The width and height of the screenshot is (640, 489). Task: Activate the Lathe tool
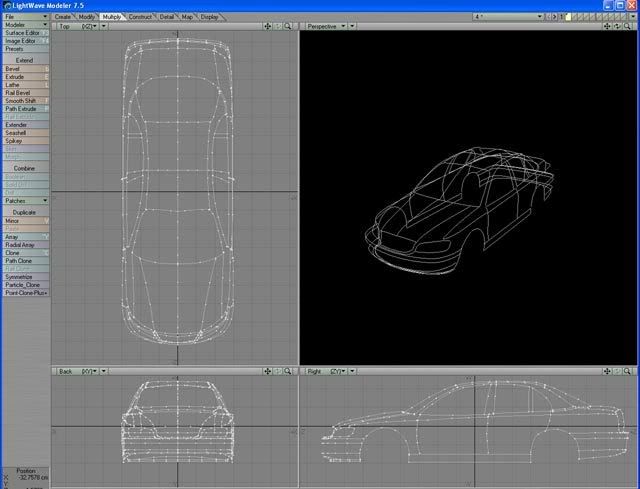pyautogui.click(x=26, y=84)
